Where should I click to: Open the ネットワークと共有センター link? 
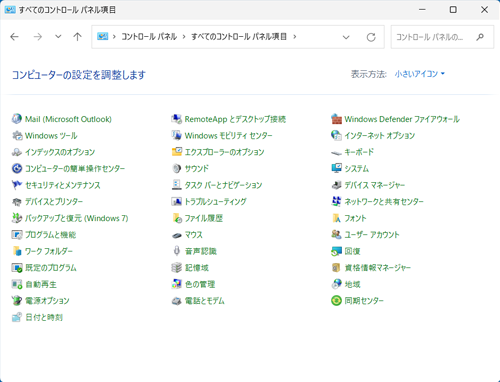(384, 202)
